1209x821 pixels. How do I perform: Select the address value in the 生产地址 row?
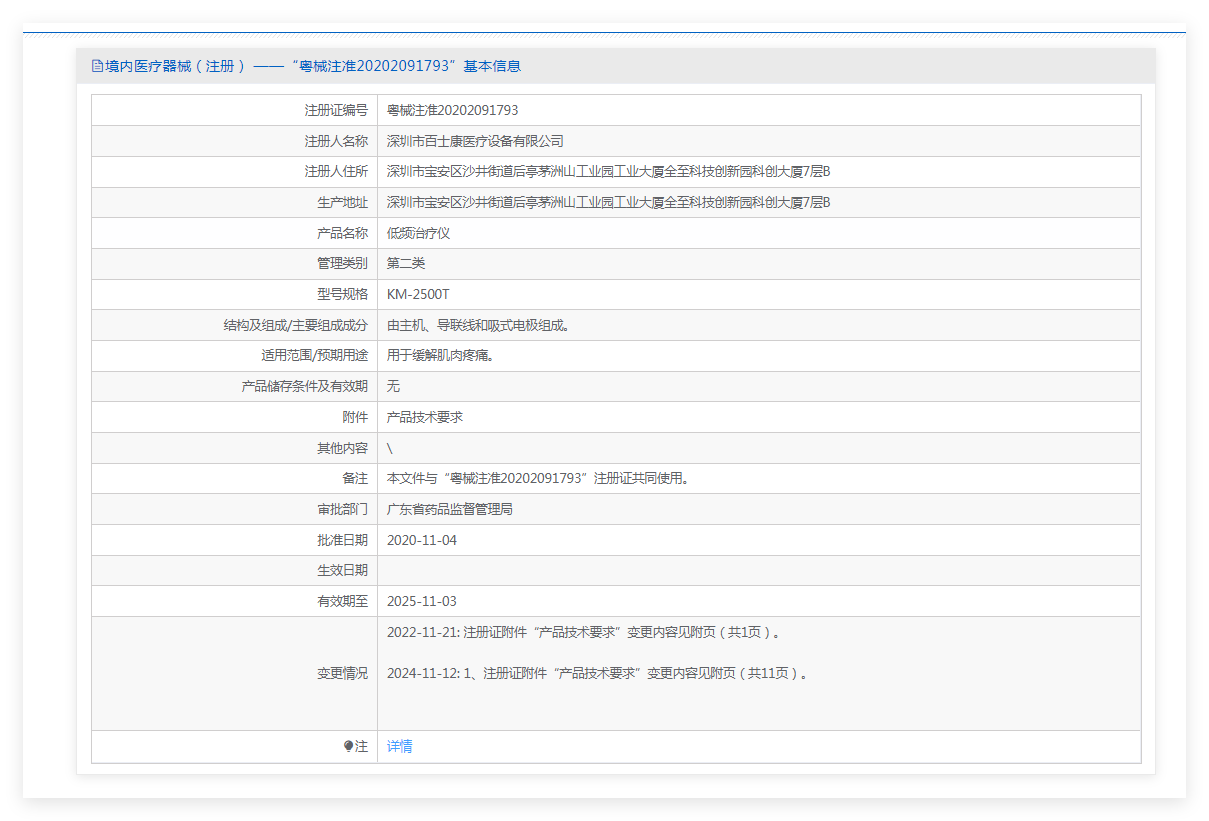(609, 203)
